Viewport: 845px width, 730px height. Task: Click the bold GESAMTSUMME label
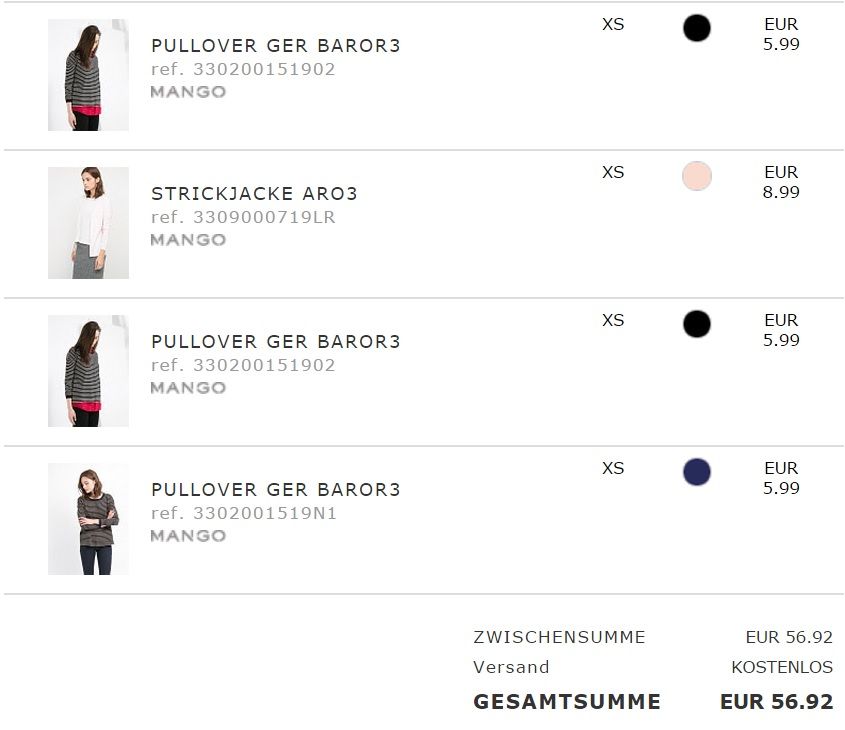point(567,702)
